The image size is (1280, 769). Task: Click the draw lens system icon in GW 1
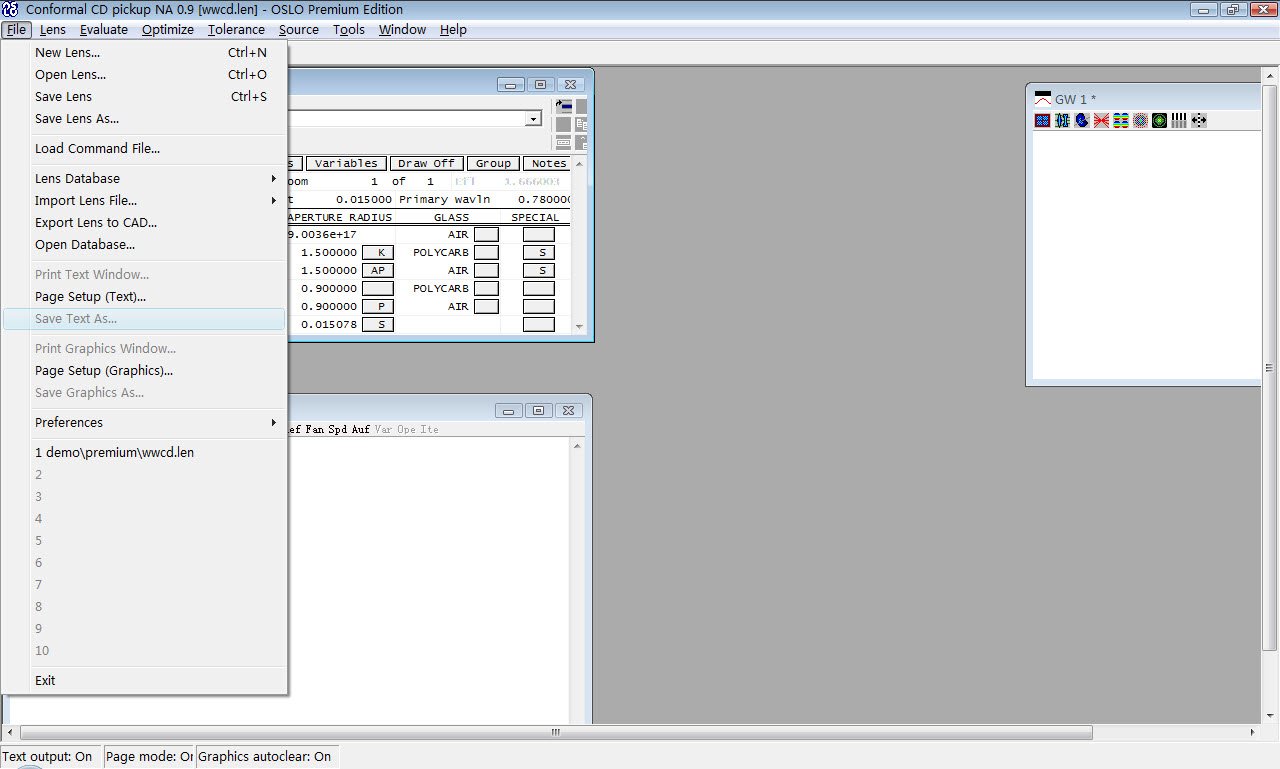(x=1062, y=120)
